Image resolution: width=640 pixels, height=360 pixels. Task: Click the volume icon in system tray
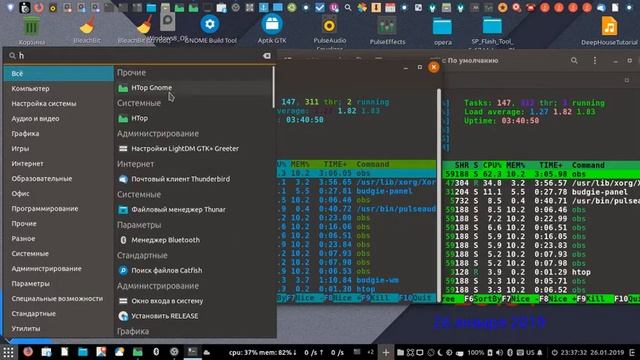pyautogui.click(x=500, y=352)
